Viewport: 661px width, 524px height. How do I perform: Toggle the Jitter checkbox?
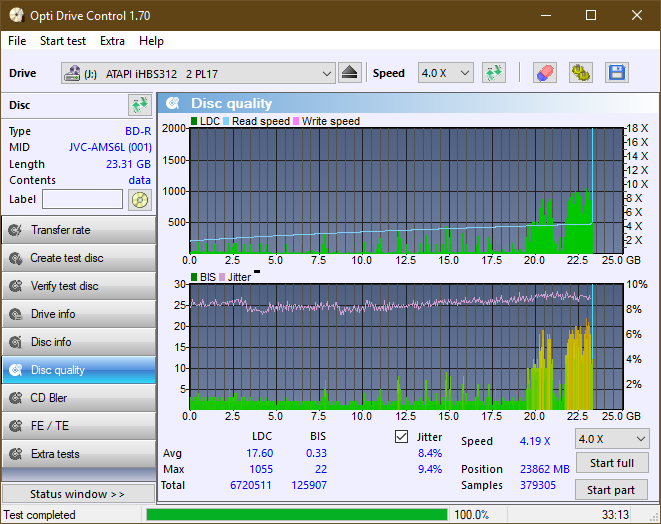pos(401,437)
